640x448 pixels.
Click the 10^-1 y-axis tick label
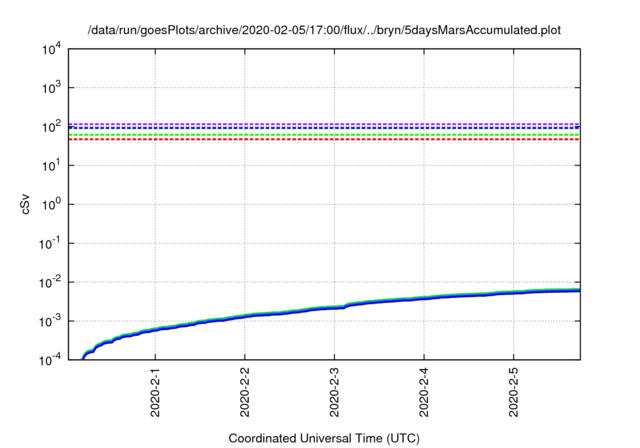tap(50, 244)
